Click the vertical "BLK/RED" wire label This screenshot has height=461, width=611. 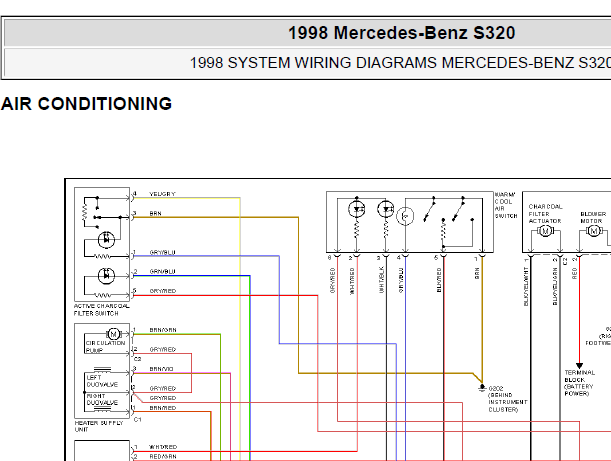point(439,280)
